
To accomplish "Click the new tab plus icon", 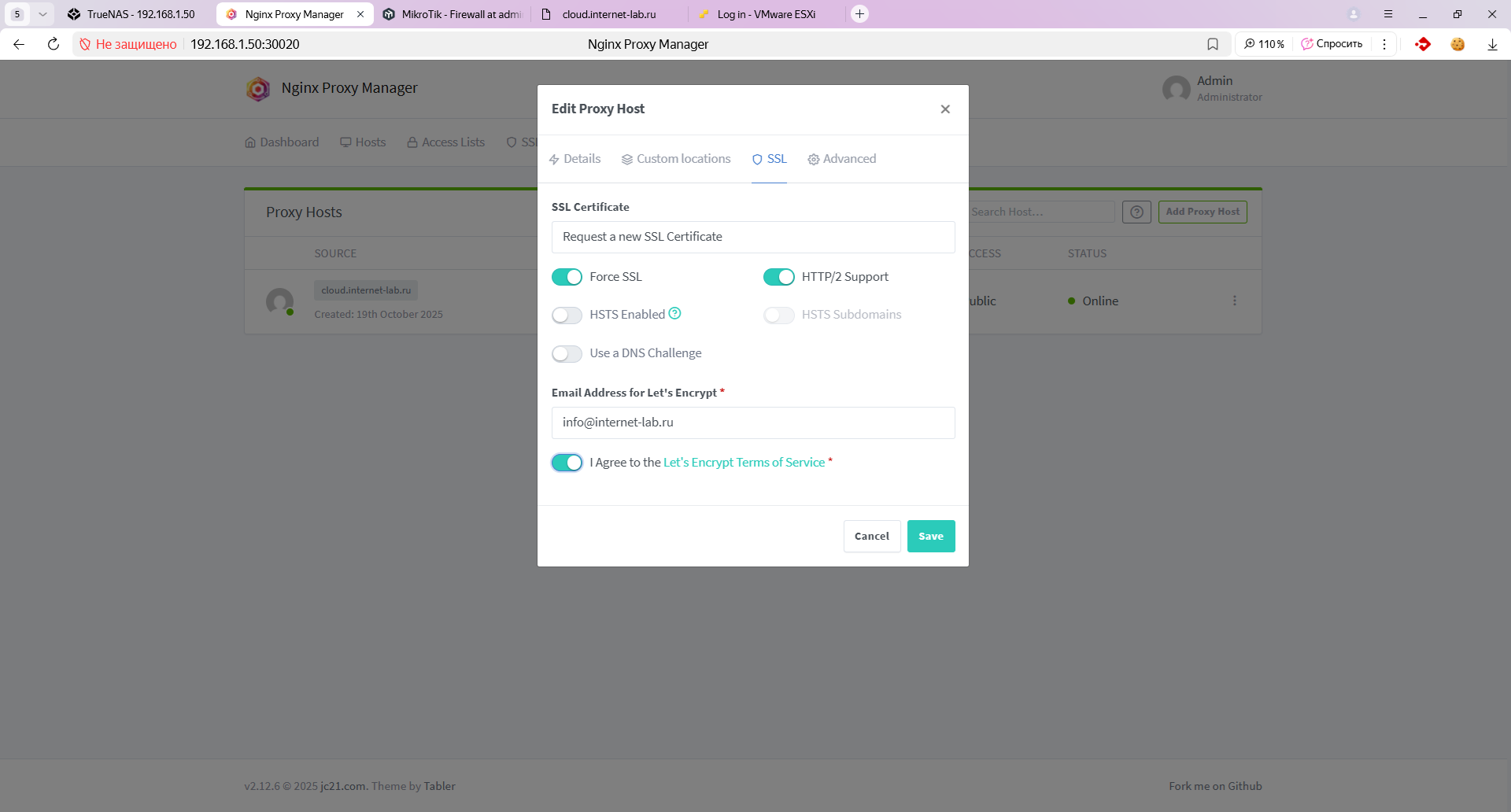I will pos(860,14).
